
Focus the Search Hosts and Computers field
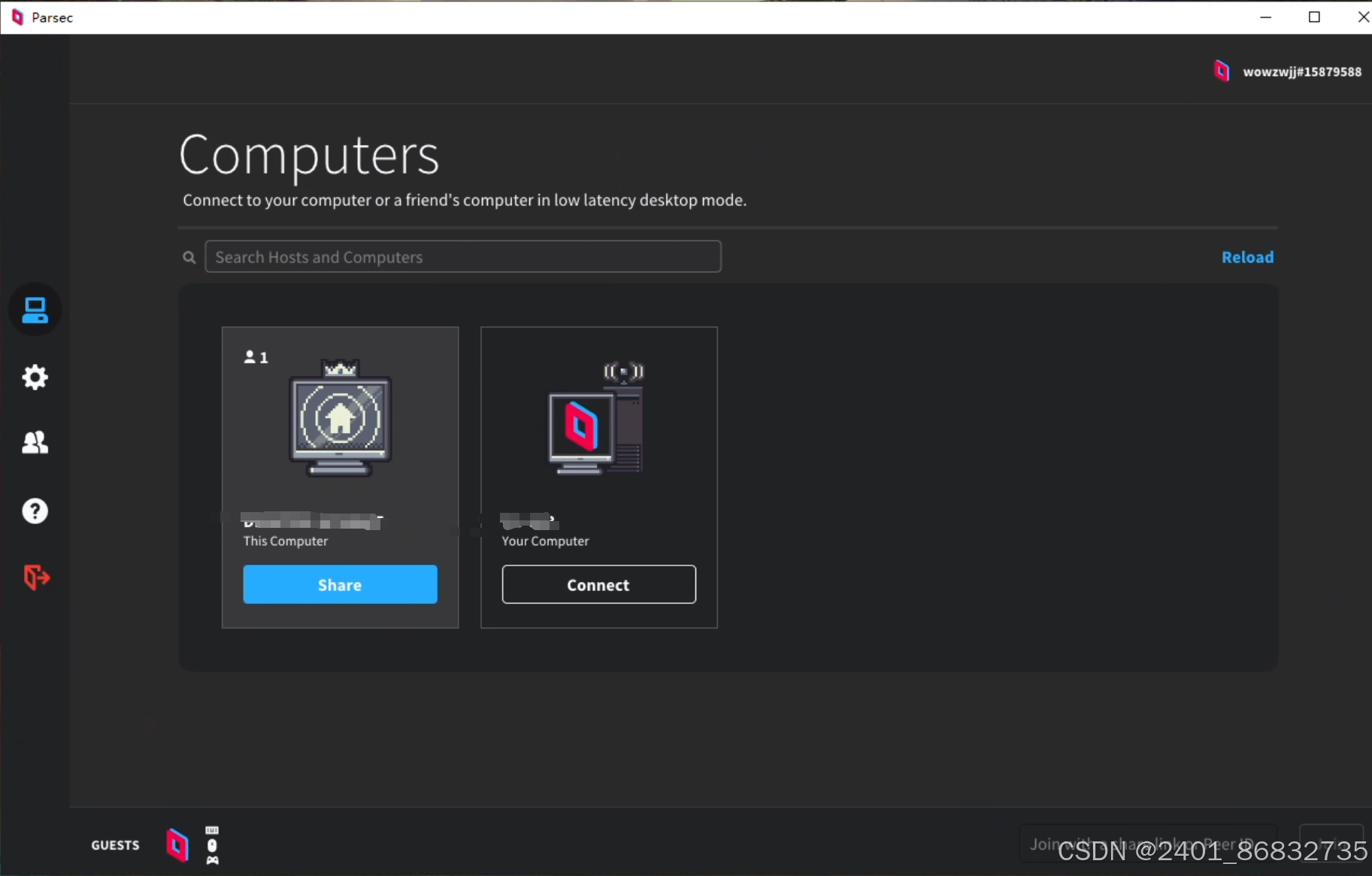[x=463, y=256]
